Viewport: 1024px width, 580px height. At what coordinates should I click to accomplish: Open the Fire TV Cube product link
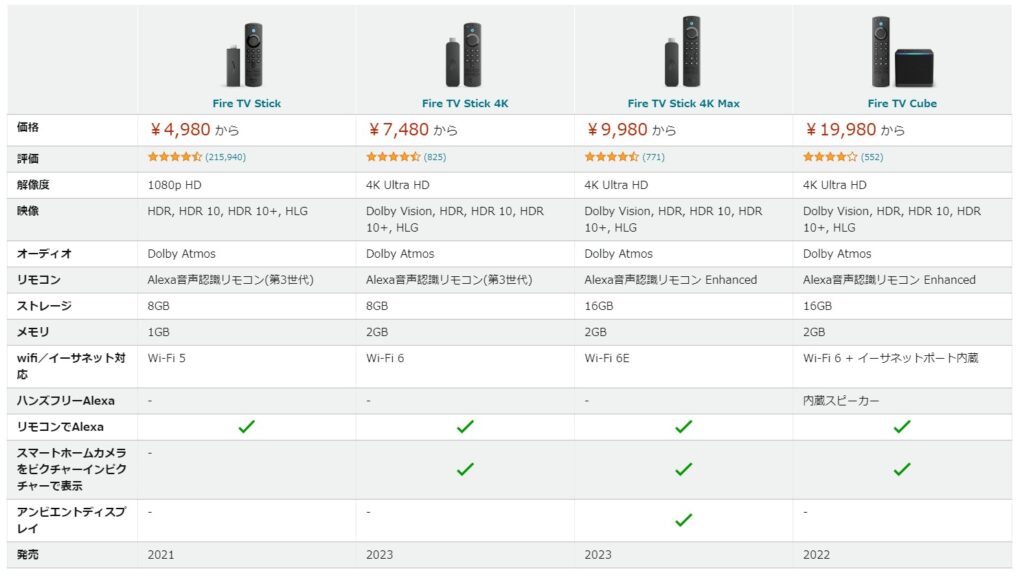tap(902, 104)
